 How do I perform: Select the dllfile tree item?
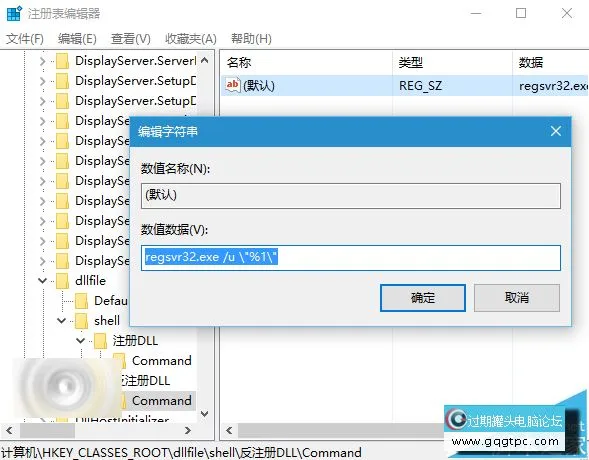[90, 281]
